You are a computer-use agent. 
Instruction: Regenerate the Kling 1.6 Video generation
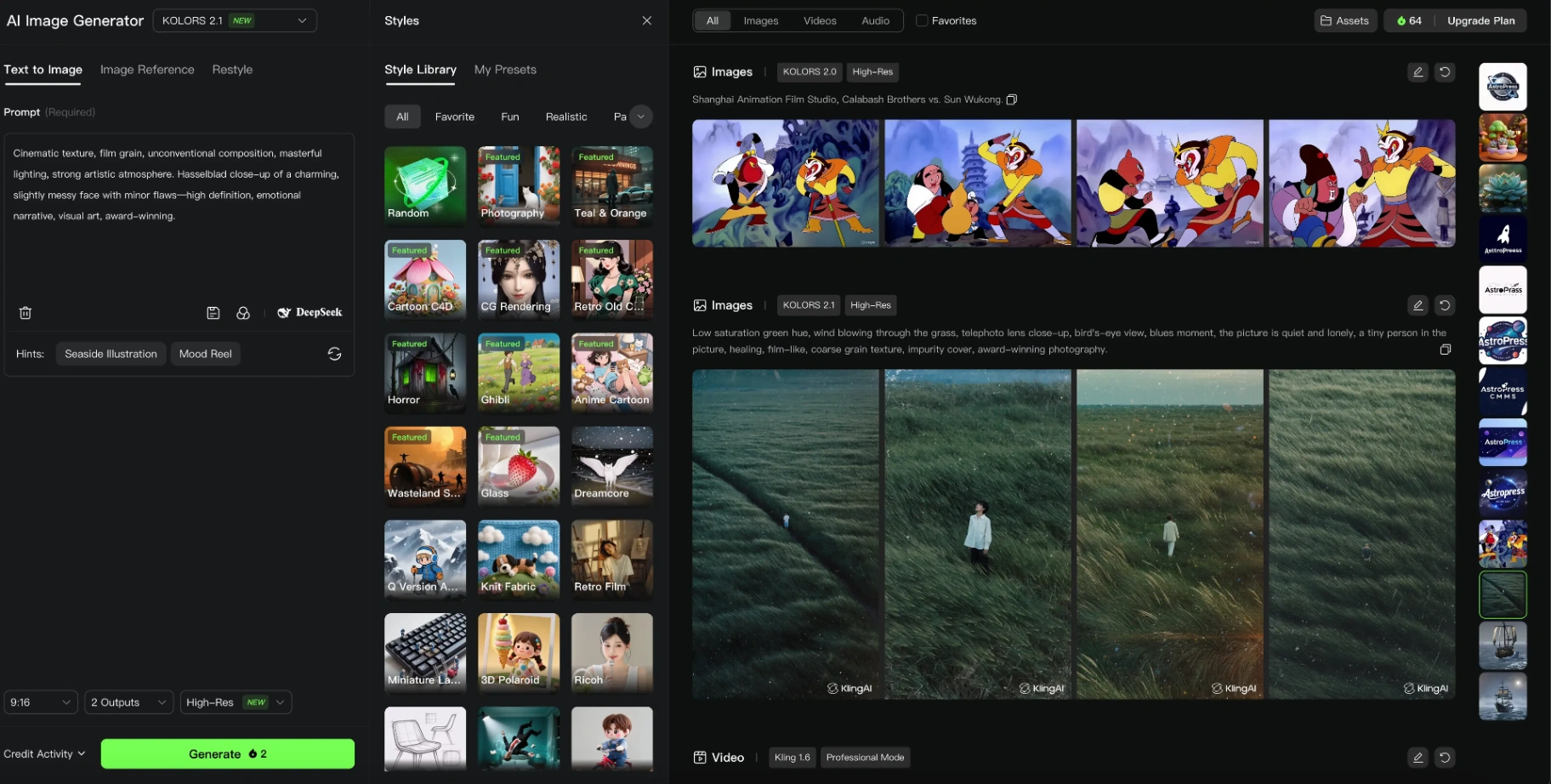tap(1445, 758)
